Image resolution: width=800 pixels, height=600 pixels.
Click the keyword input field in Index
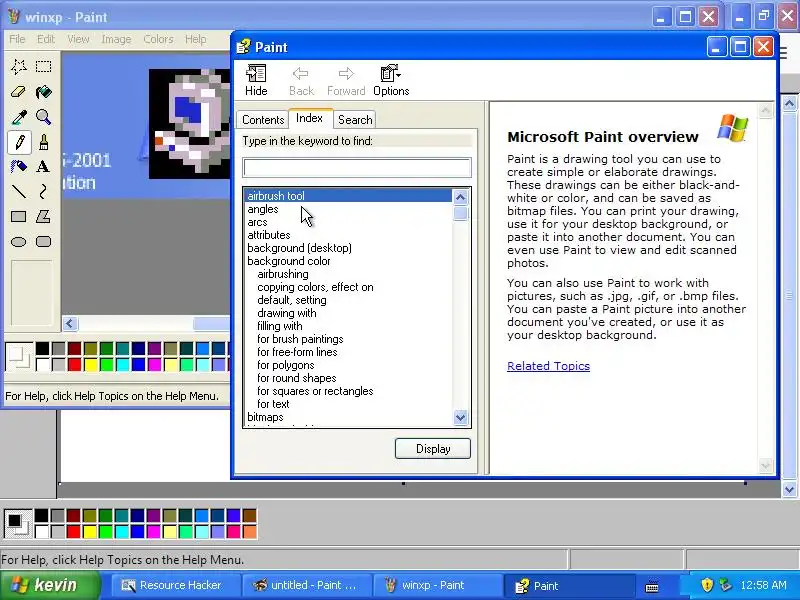[x=357, y=167]
